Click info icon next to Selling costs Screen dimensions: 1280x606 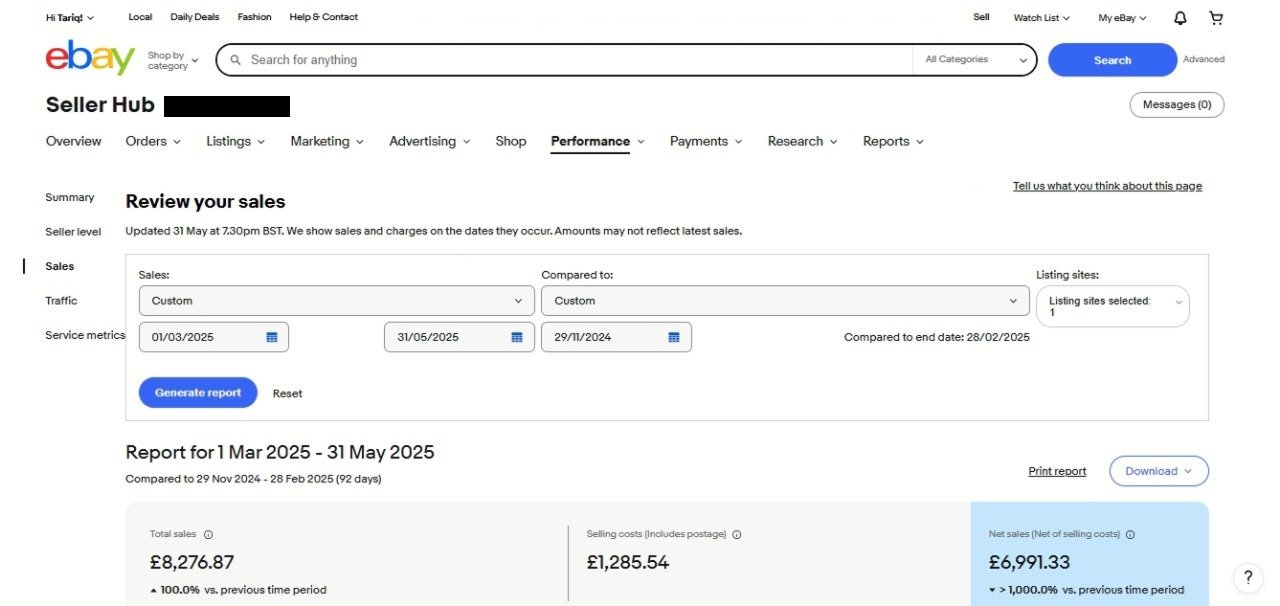(737, 535)
